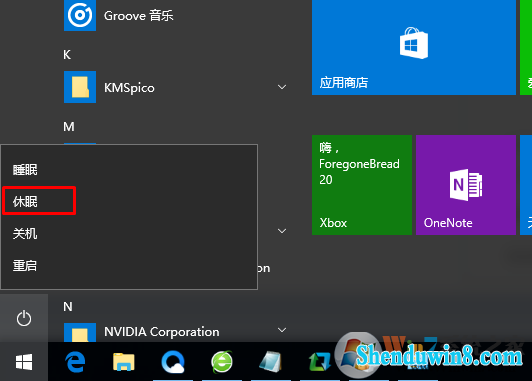The image size is (532, 381).
Task: Click the Groove 音乐 app icon
Action: point(80,15)
